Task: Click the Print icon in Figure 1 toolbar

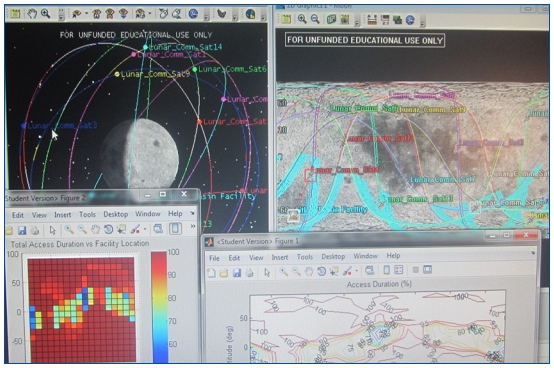Action: [250, 272]
